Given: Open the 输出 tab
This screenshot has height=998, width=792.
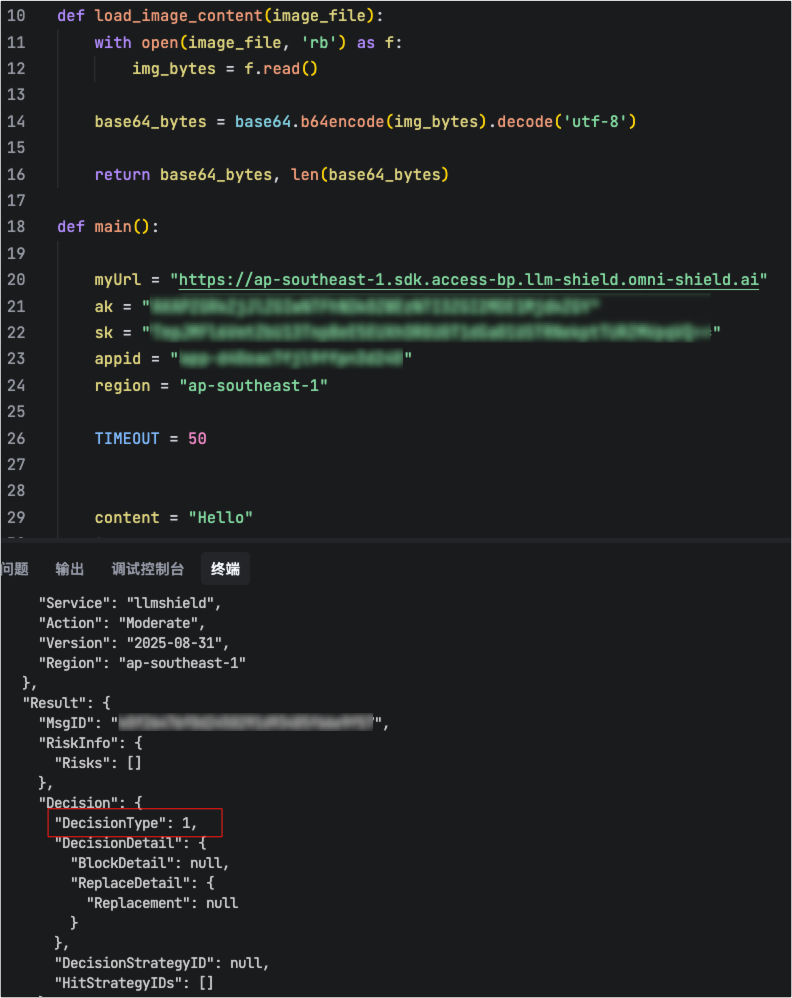Looking at the screenshot, I should [70, 569].
